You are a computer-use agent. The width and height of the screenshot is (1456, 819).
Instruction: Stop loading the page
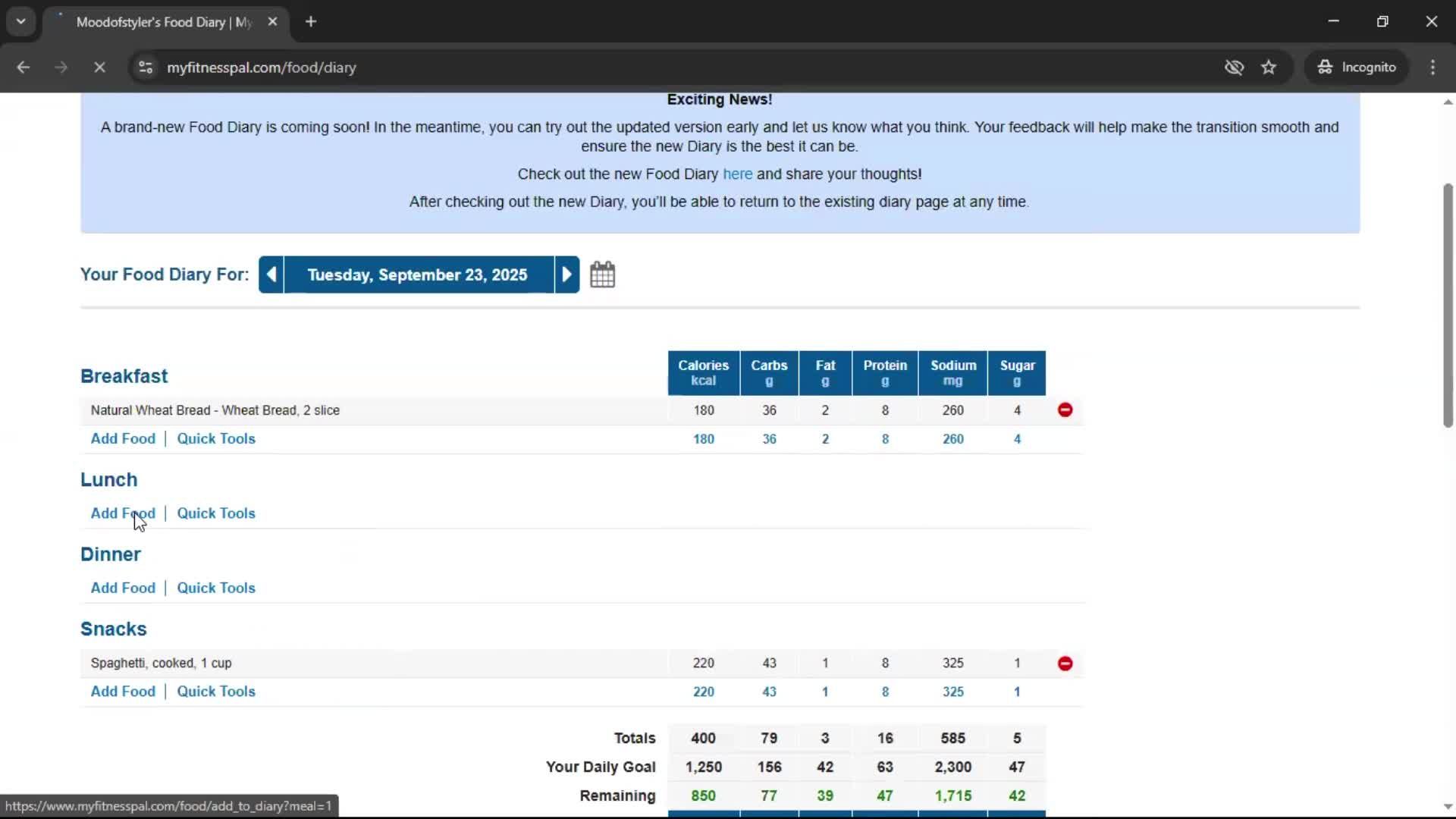(99, 67)
